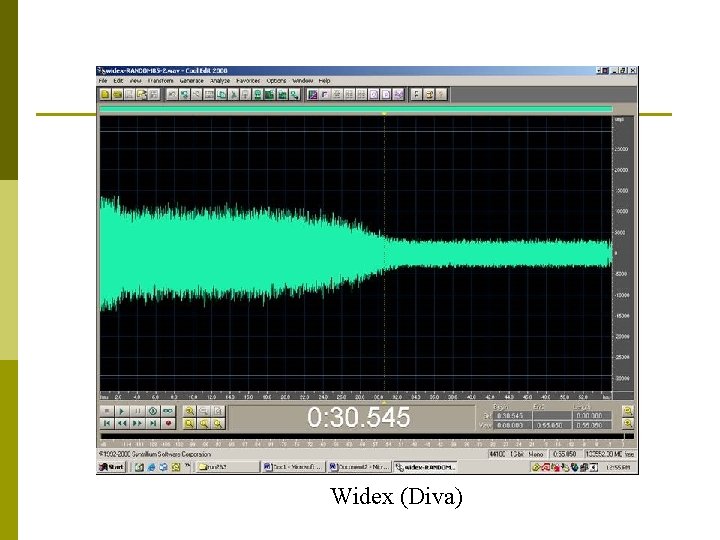Image resolution: width=720 pixels, height=540 pixels.
Task: Click the Pause transport button
Action: [x=137, y=411]
